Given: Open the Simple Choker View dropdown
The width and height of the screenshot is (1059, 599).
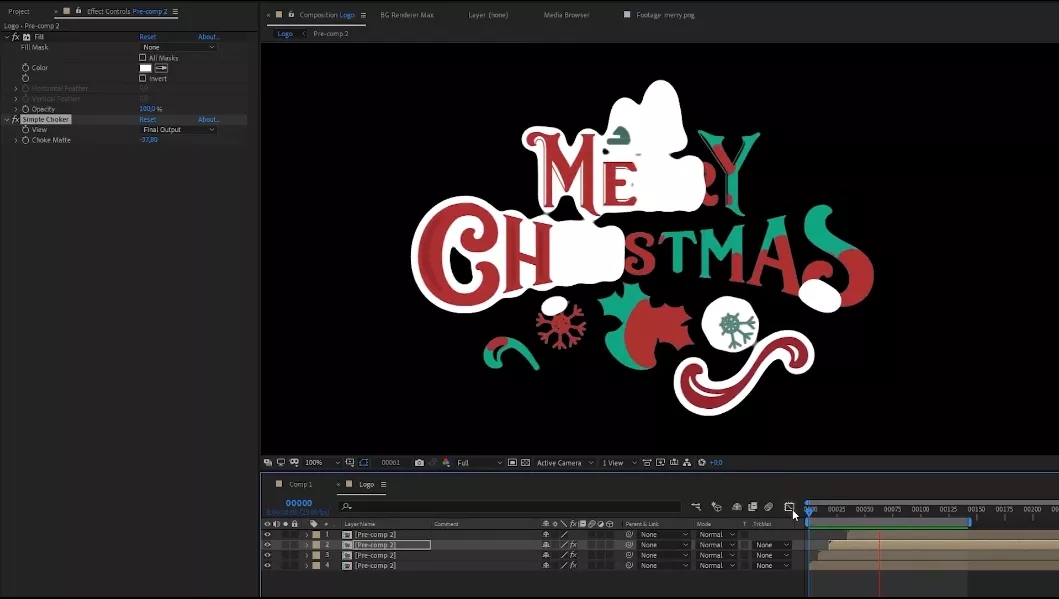Looking at the screenshot, I should tap(178, 130).
